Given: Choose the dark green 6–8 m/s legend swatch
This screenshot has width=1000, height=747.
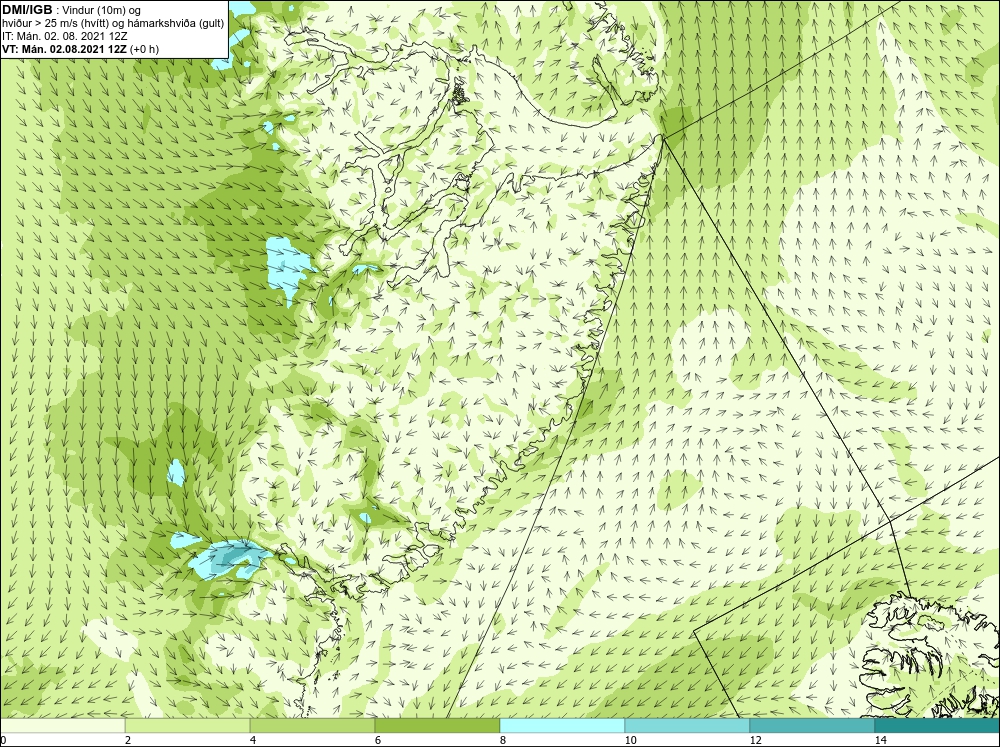Looking at the screenshot, I should (438, 726).
